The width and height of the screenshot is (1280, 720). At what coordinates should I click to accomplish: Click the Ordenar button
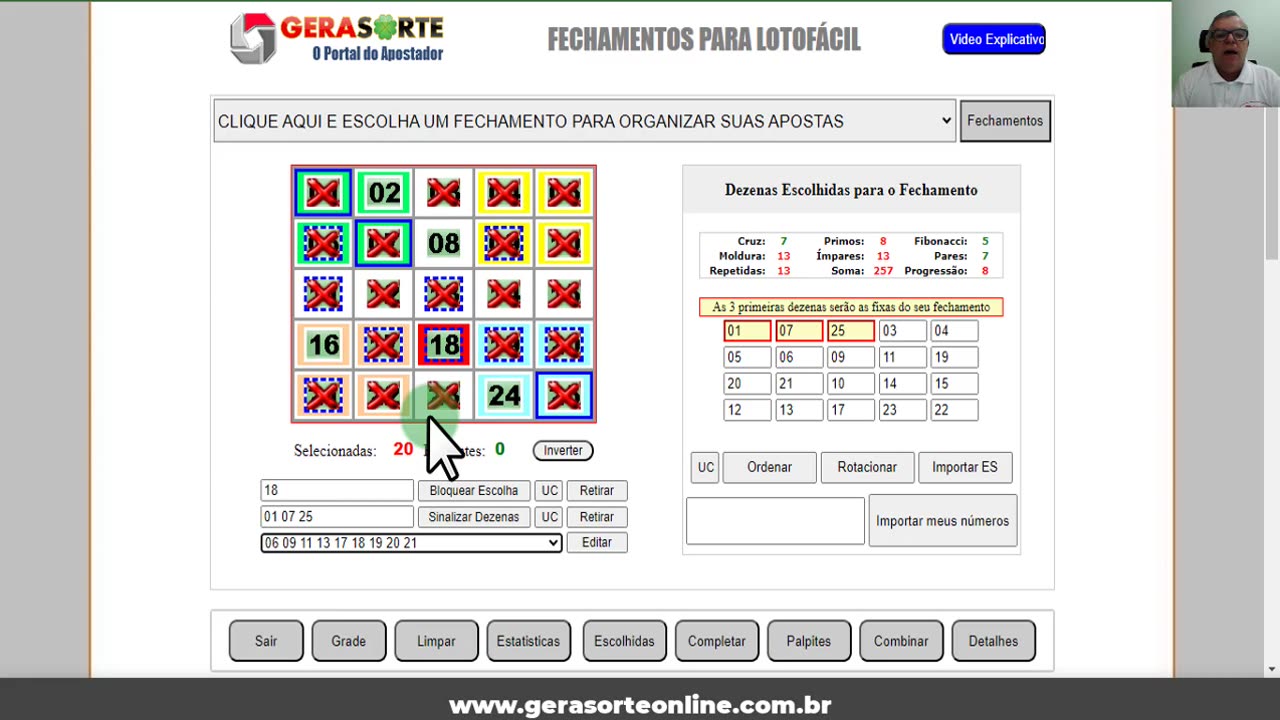click(x=769, y=467)
